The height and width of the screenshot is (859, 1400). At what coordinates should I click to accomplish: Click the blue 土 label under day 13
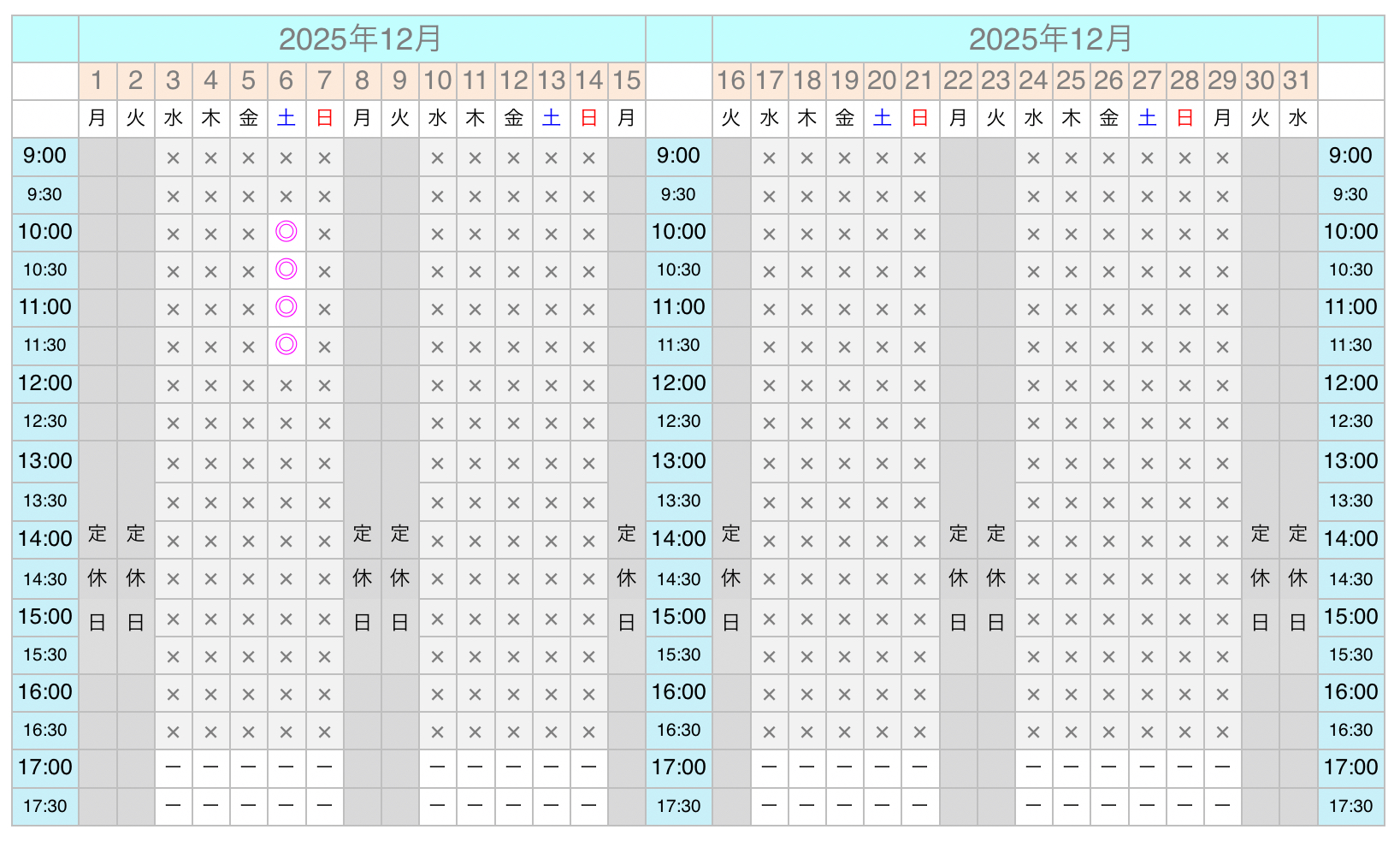(552, 118)
